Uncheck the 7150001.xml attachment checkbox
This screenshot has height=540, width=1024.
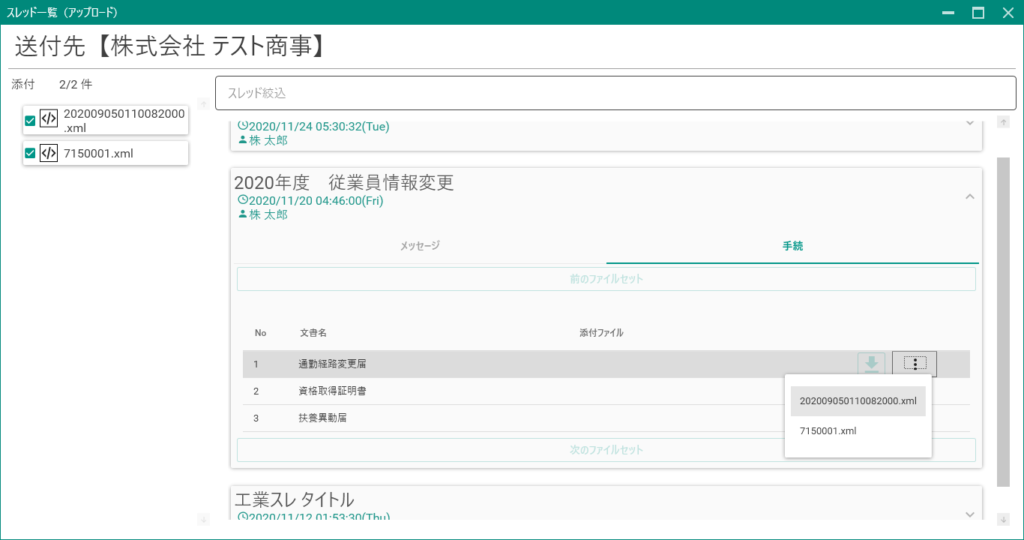pos(30,153)
